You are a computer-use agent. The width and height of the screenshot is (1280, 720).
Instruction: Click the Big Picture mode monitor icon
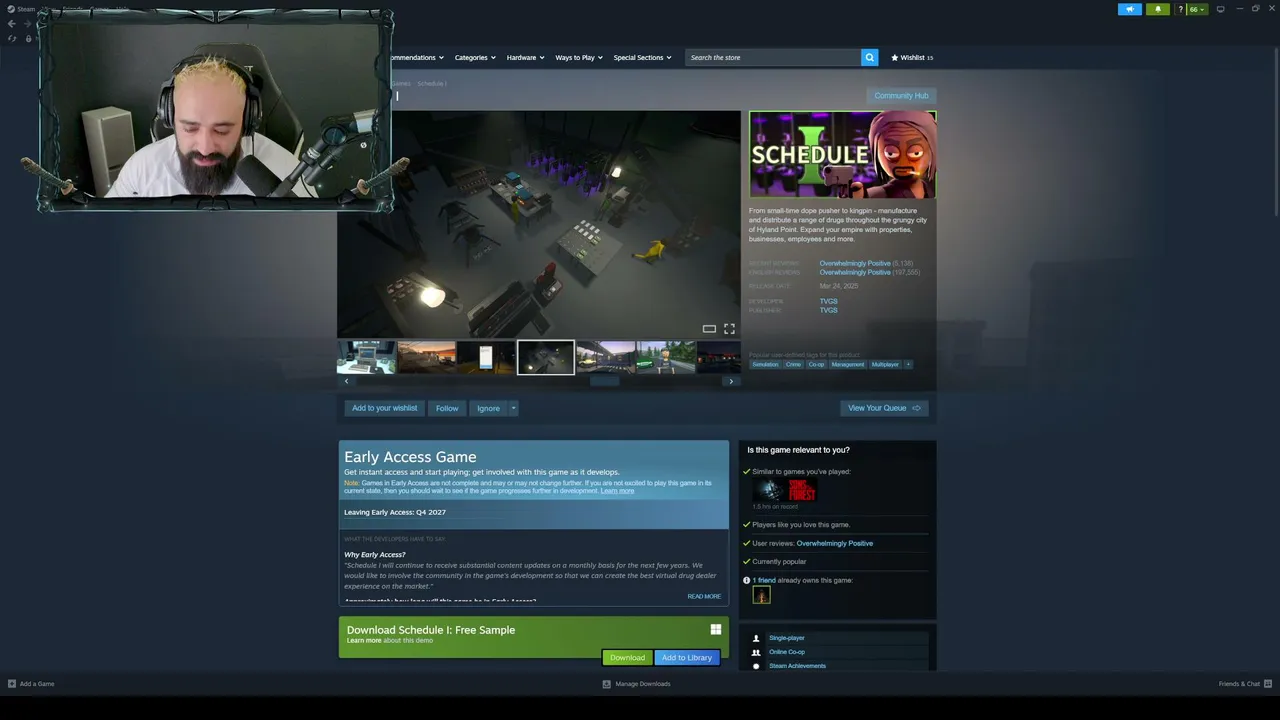coord(1220,9)
